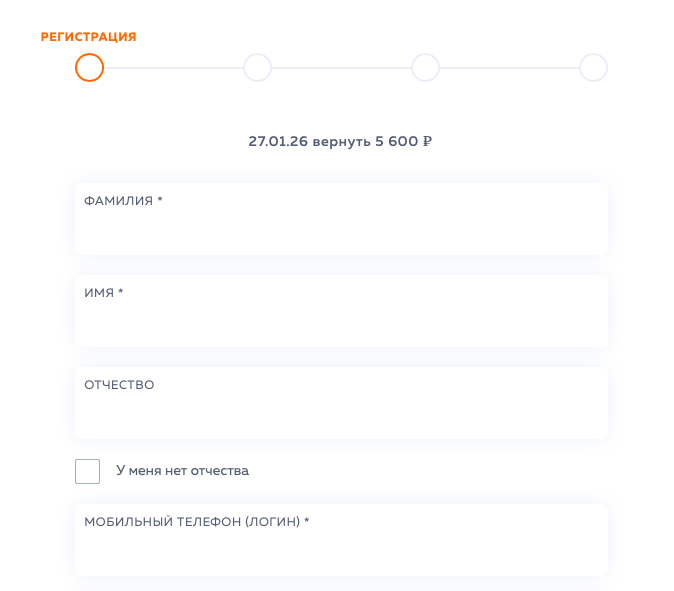Viewport: 674px width, 591px height.
Task: Click the «5 600 ₽» repayment amount
Action: pyautogui.click(x=403, y=142)
